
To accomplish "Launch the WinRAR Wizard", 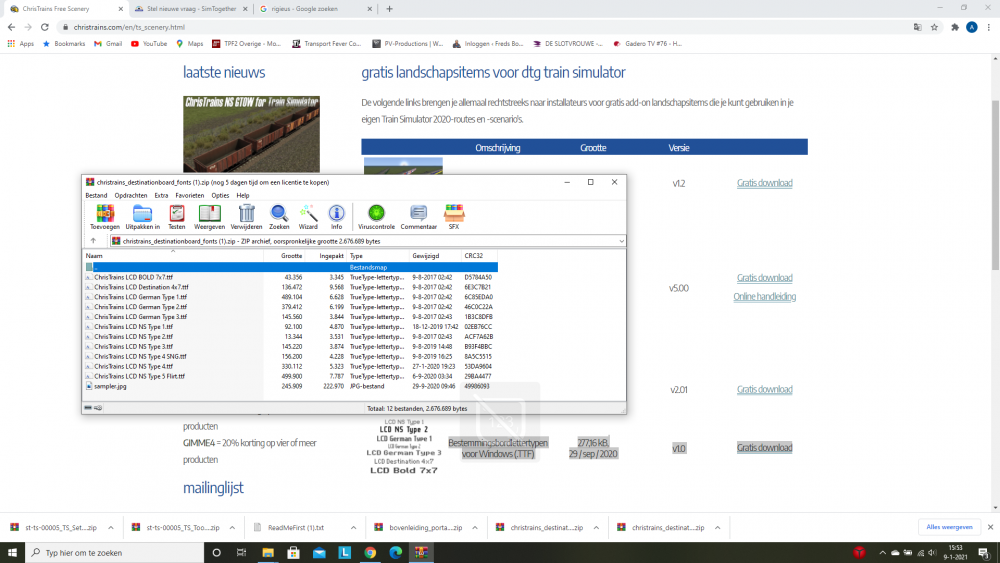I will (308, 214).
